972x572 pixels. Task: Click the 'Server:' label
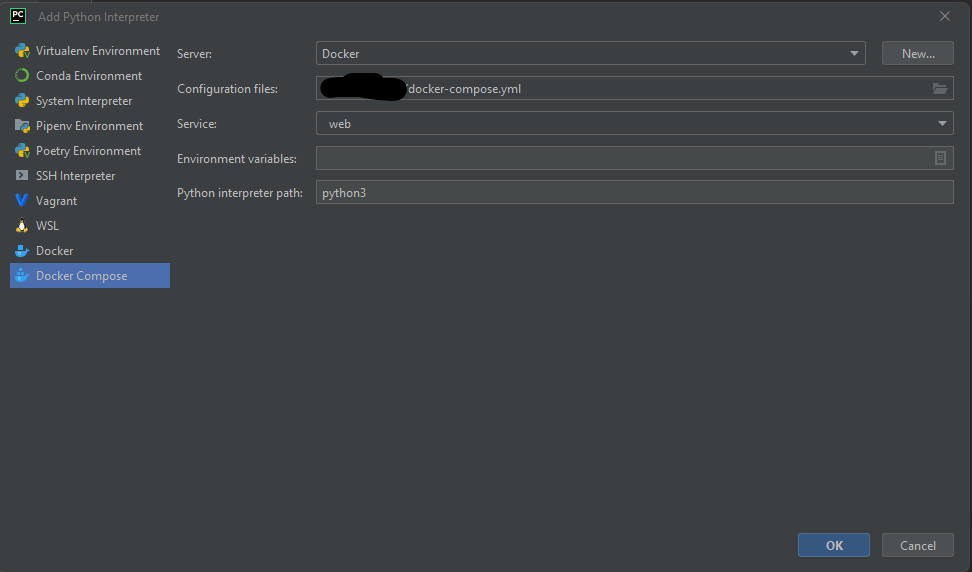click(195, 54)
